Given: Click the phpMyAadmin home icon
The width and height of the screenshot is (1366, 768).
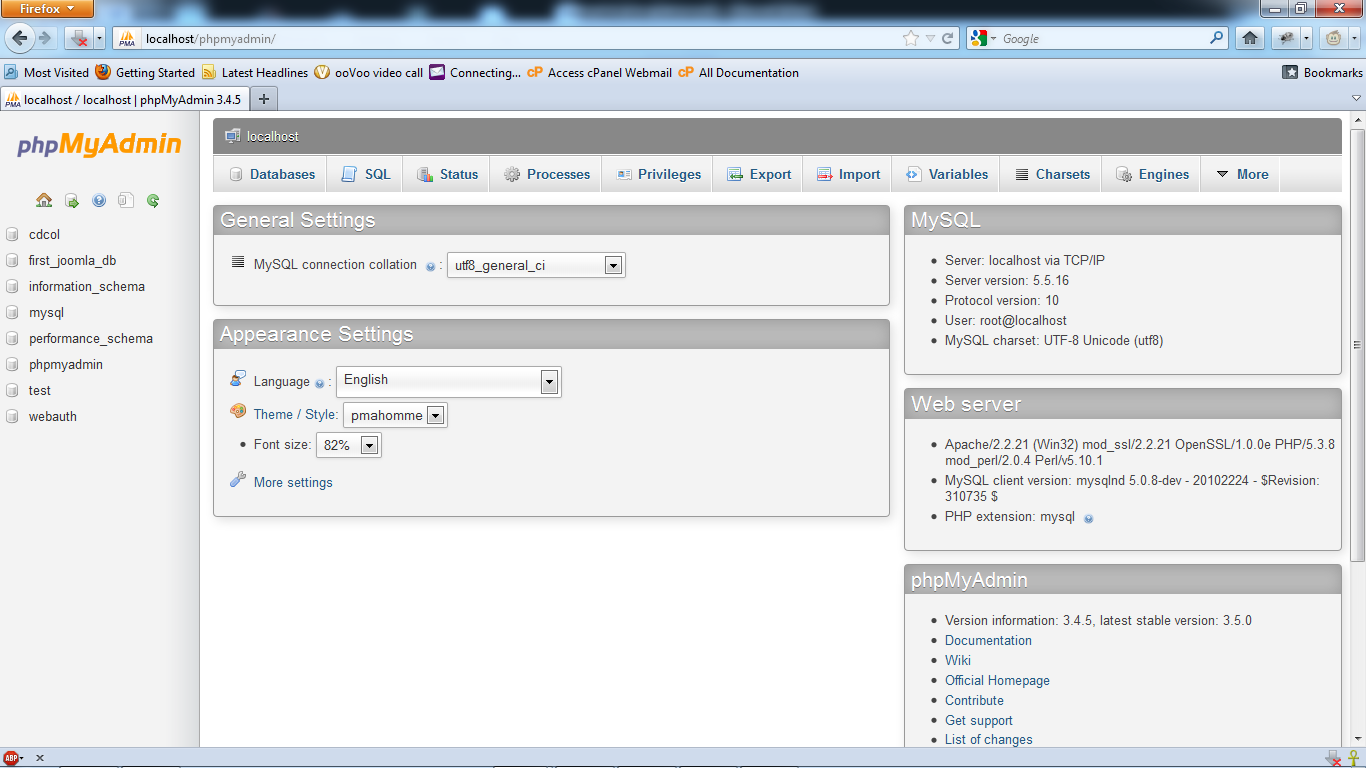Looking at the screenshot, I should (x=44, y=200).
